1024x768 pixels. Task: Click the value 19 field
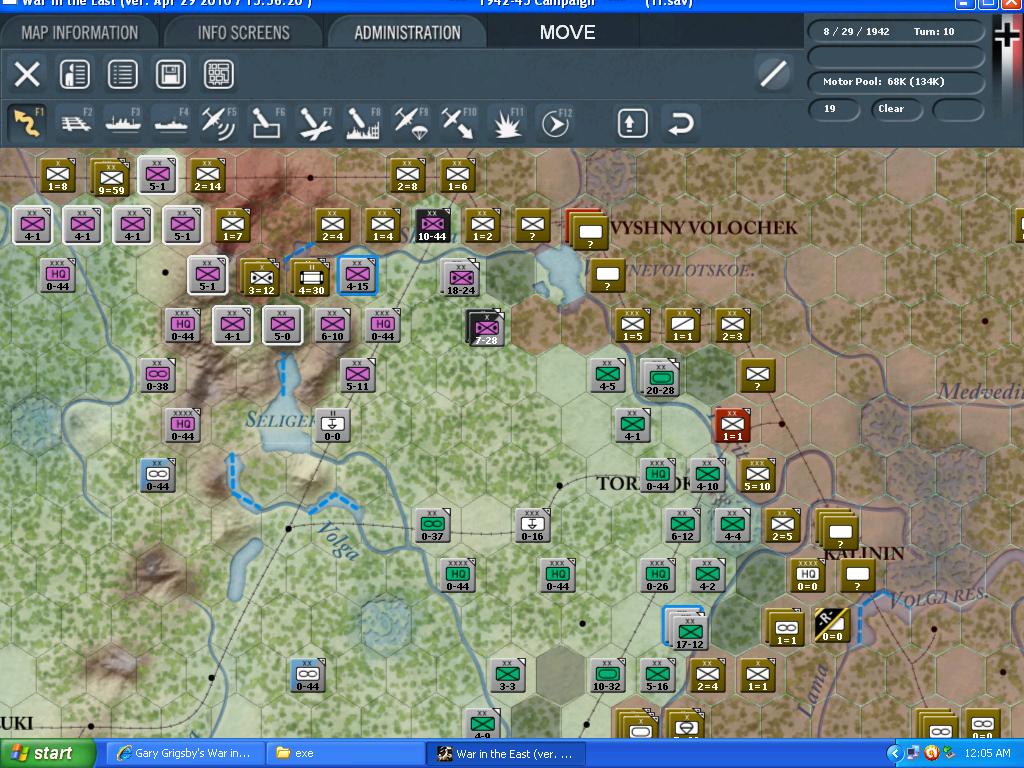click(833, 109)
